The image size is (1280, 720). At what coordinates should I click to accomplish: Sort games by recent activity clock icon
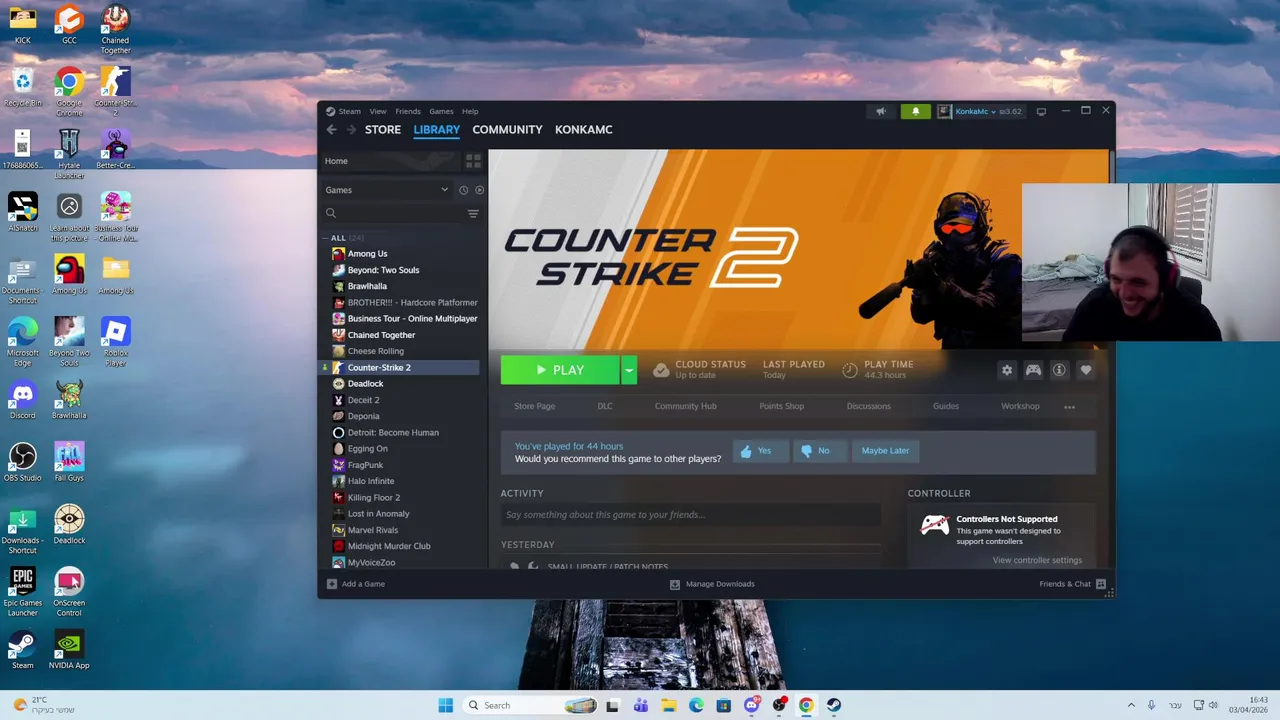tap(463, 190)
